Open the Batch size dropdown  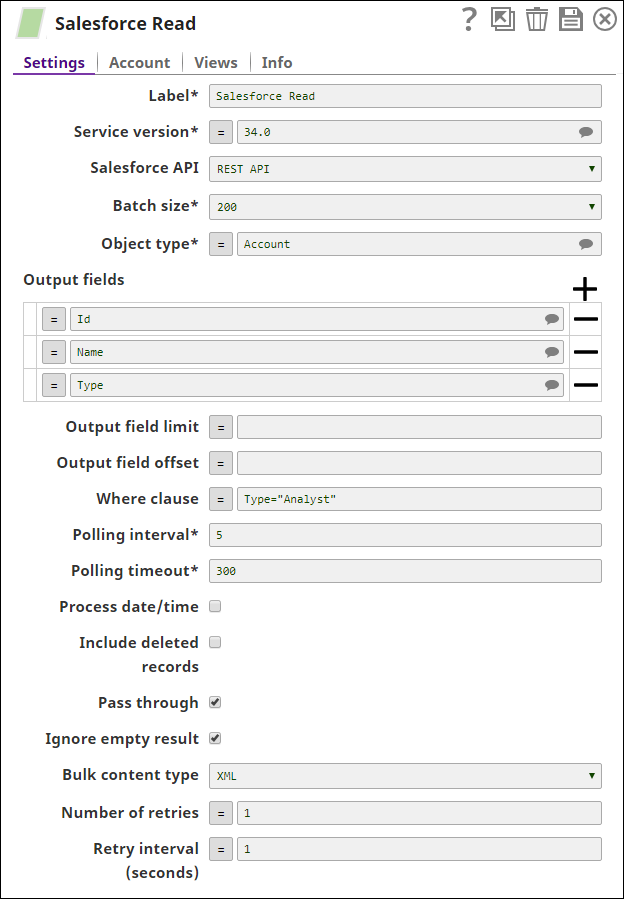[405, 207]
